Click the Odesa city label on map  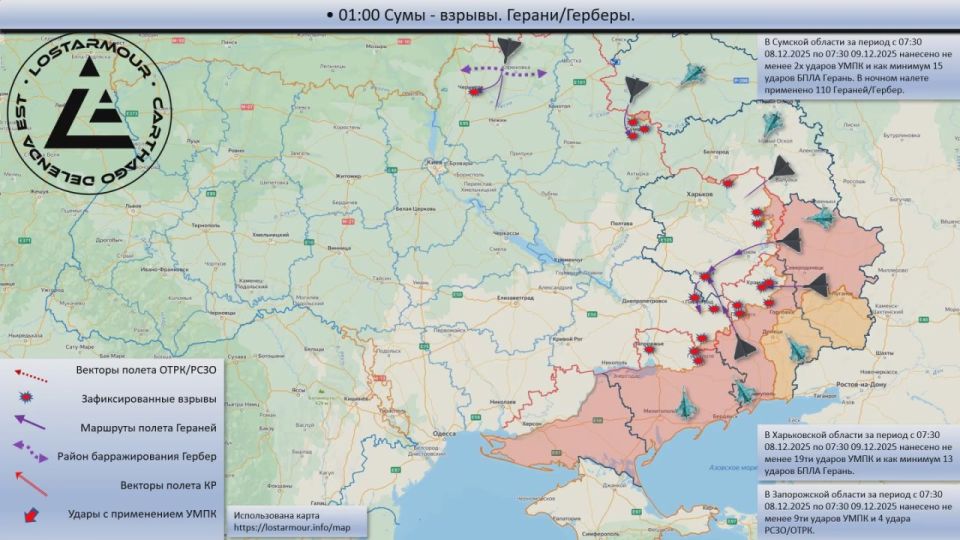[444, 433]
